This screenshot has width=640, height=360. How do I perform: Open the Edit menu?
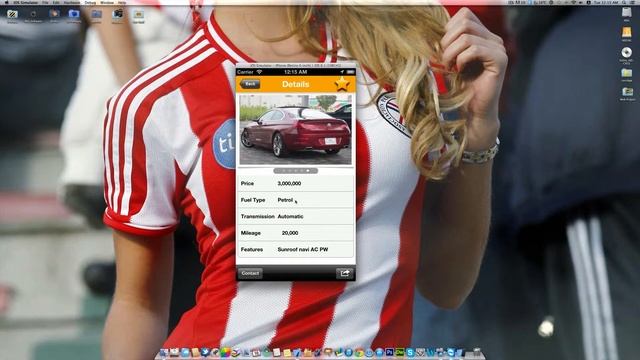[56, 2]
